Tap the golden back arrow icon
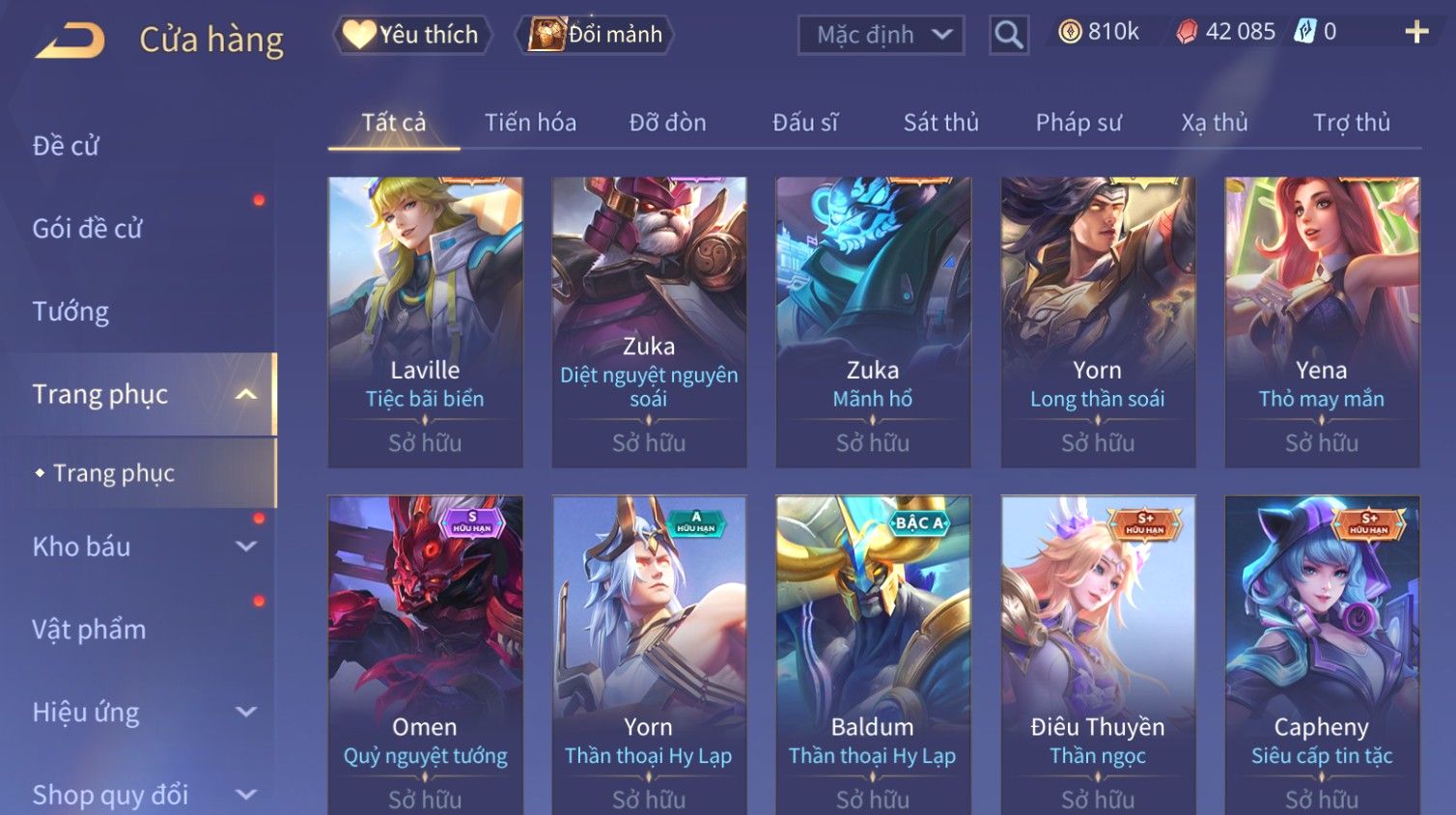Screen dimensions: 1456x815 click(70, 41)
